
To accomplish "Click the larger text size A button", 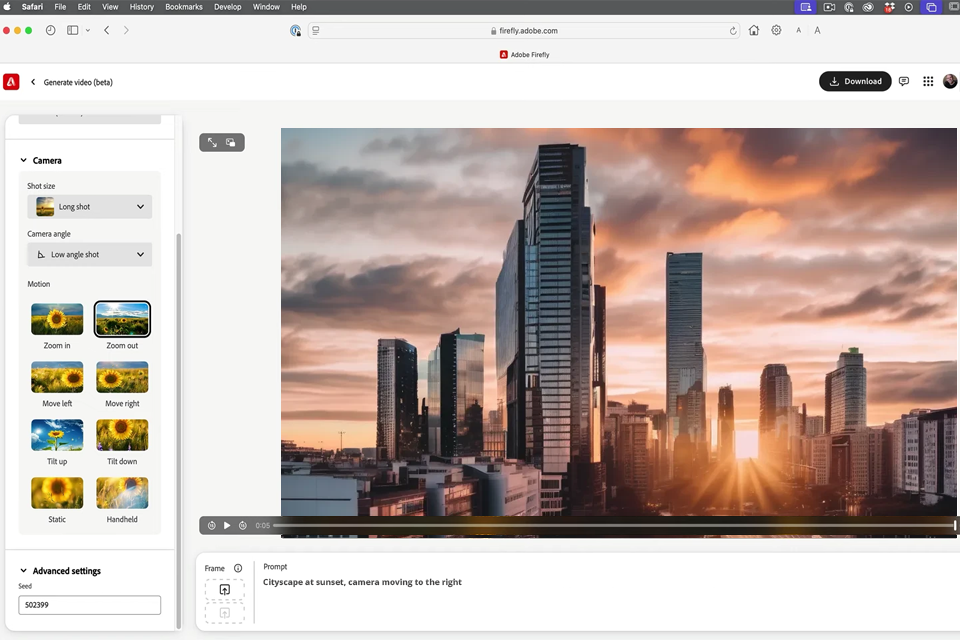I will (x=817, y=30).
